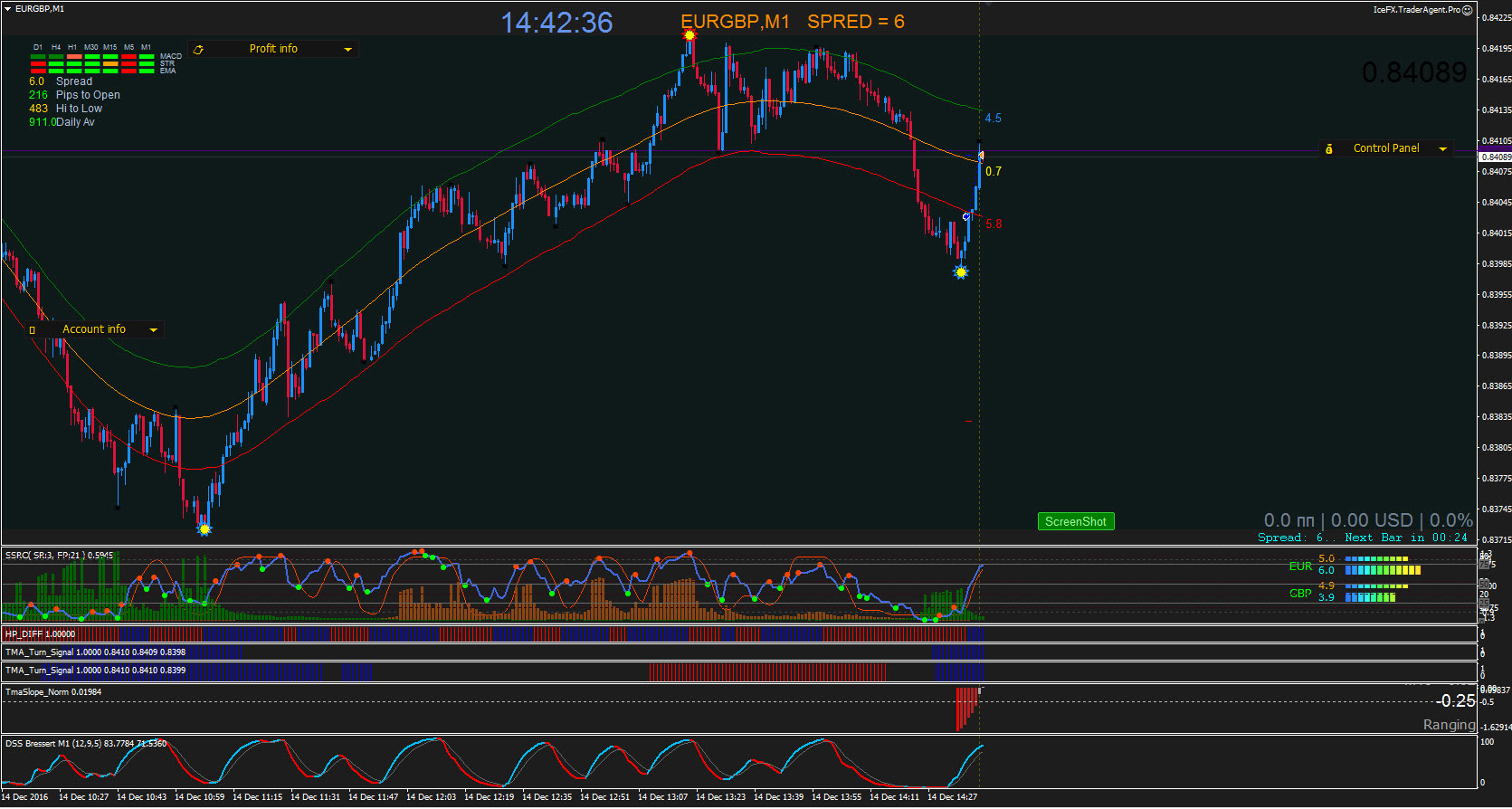Select the D1 timeframe header
Image resolution: width=1512 pixels, height=809 pixels.
(x=38, y=47)
